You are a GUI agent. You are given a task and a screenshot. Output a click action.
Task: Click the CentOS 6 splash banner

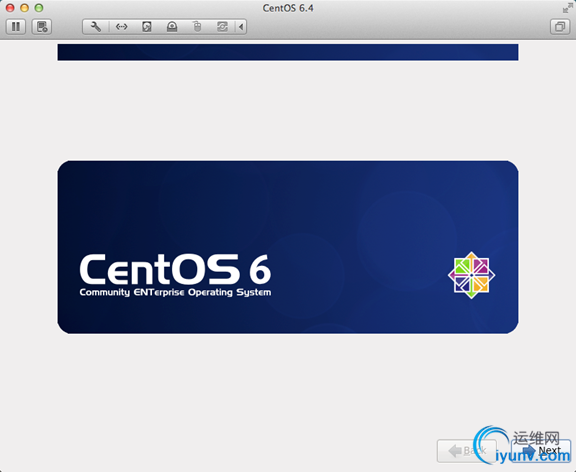pyautogui.click(x=288, y=247)
